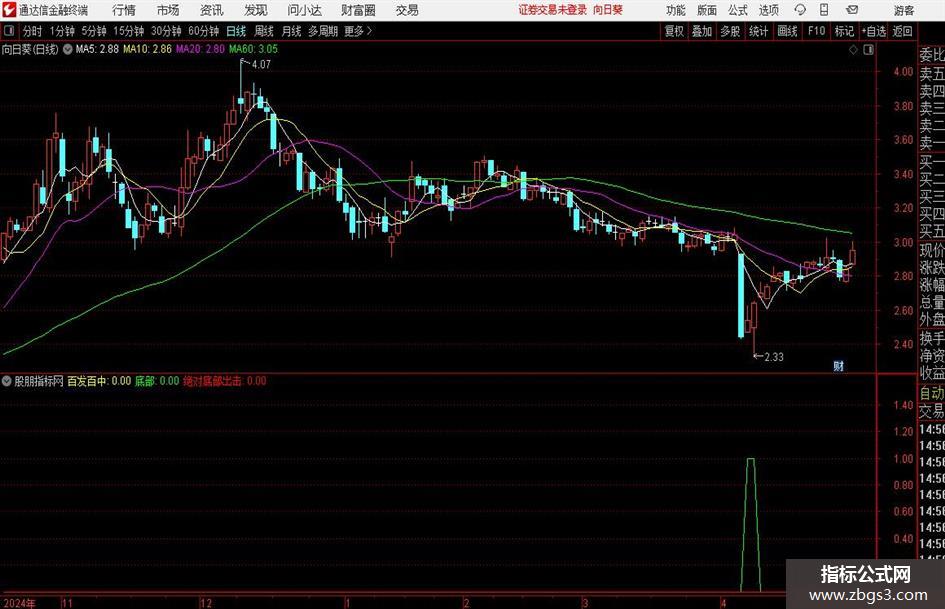945x609 pixels.
Task: Expand the dropdown arrow before 股朋指标网
Action: (x=7, y=381)
